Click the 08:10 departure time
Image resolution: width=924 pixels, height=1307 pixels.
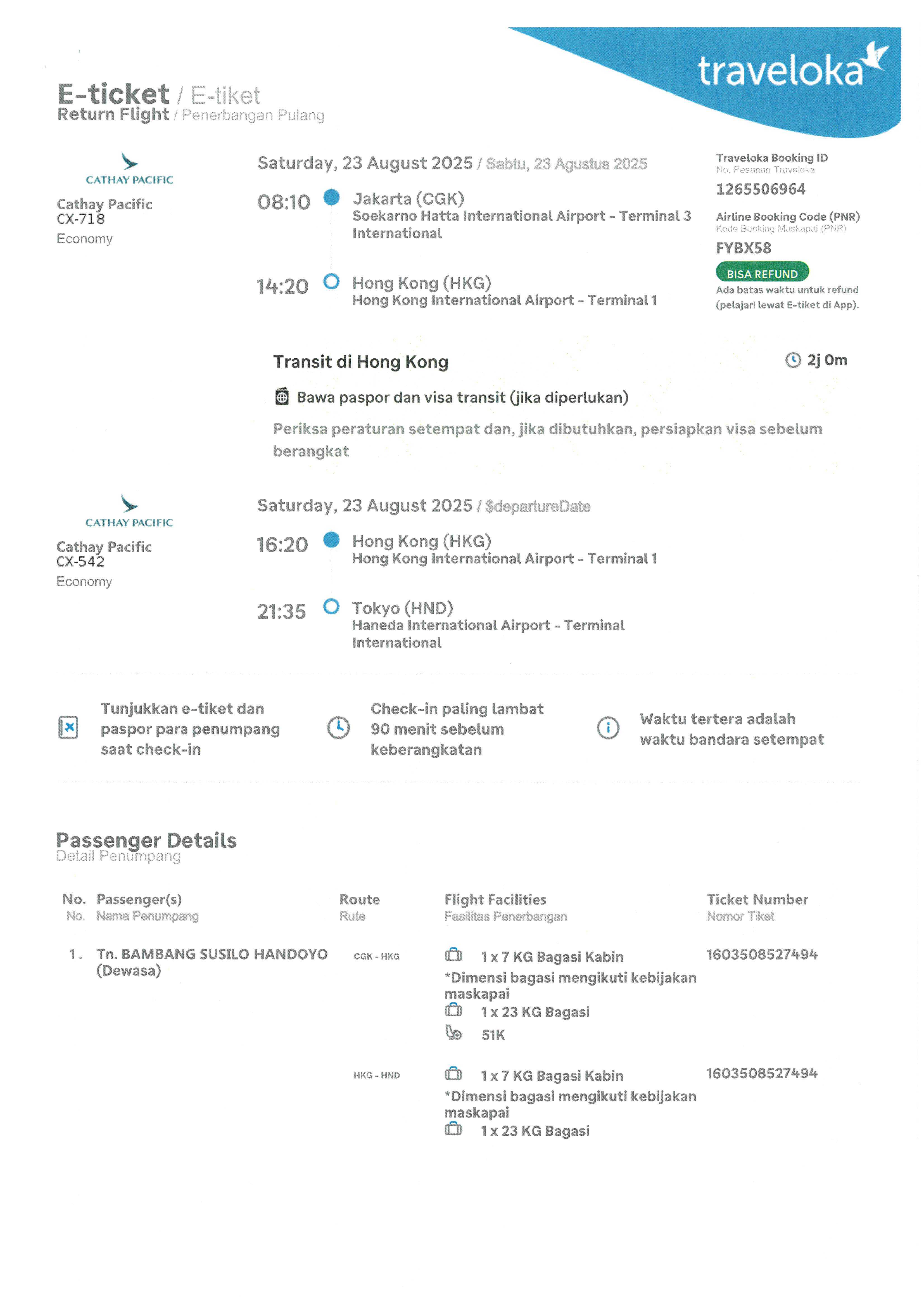point(283,202)
